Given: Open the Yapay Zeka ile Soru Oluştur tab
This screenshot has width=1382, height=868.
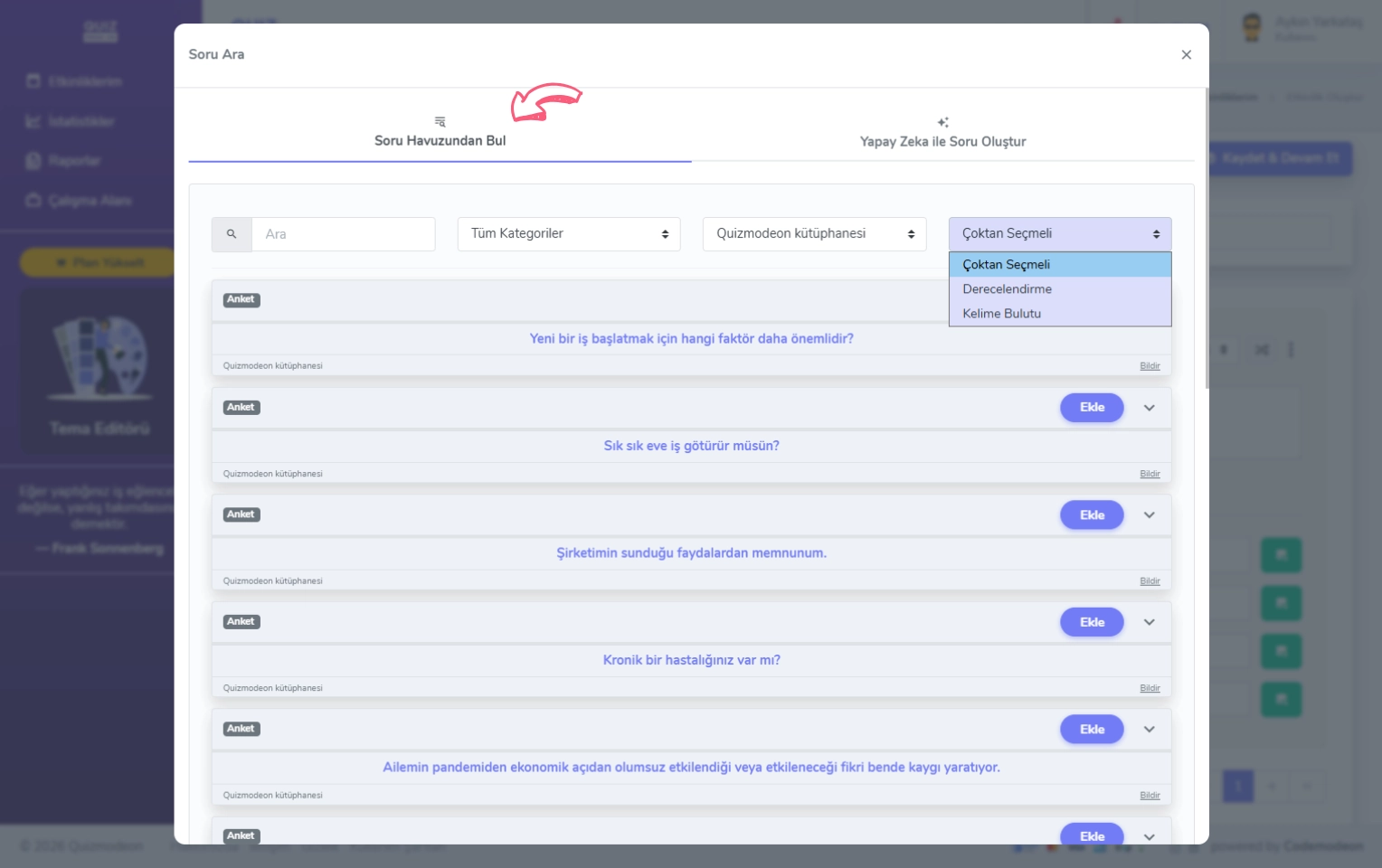Looking at the screenshot, I should (x=942, y=133).
